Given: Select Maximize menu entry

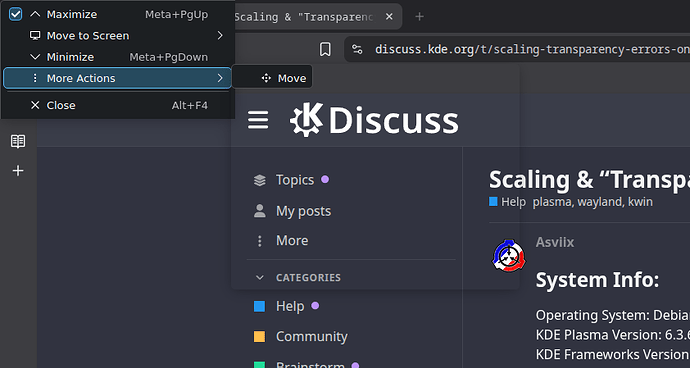Looking at the screenshot, I should pyautogui.click(x=117, y=14).
